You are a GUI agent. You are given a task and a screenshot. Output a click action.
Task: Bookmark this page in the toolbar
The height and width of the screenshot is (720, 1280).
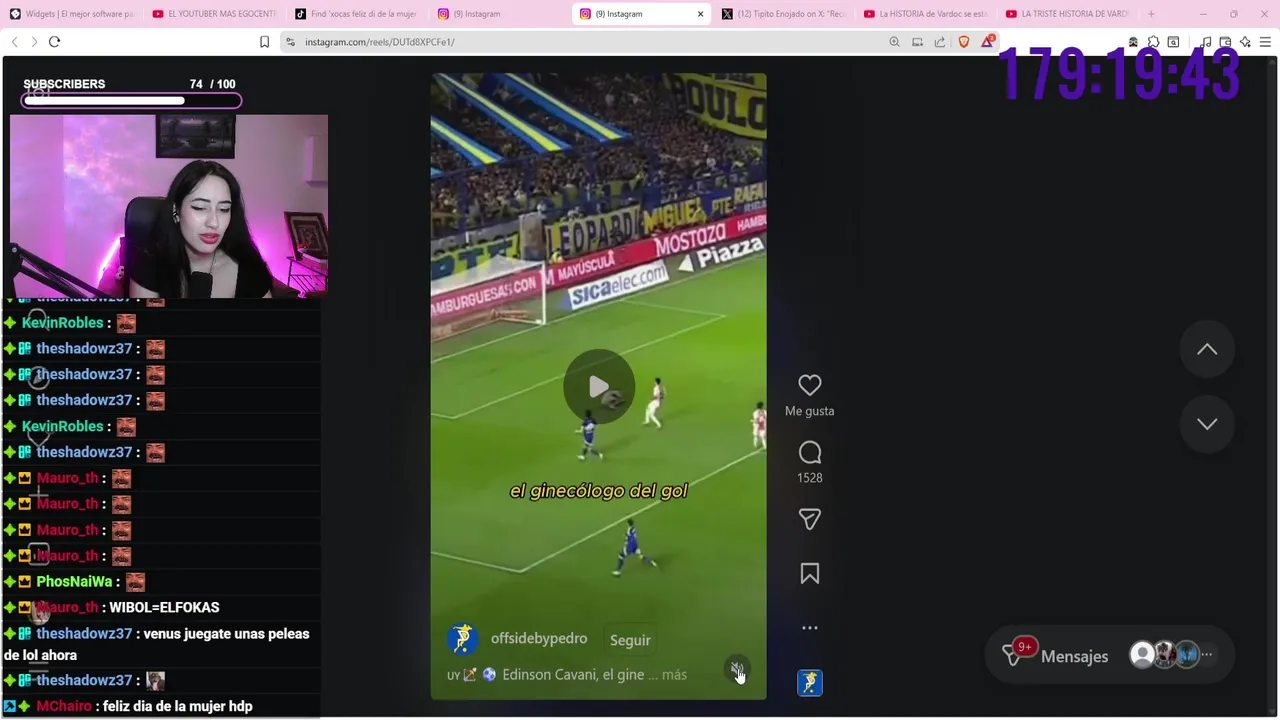coord(264,42)
